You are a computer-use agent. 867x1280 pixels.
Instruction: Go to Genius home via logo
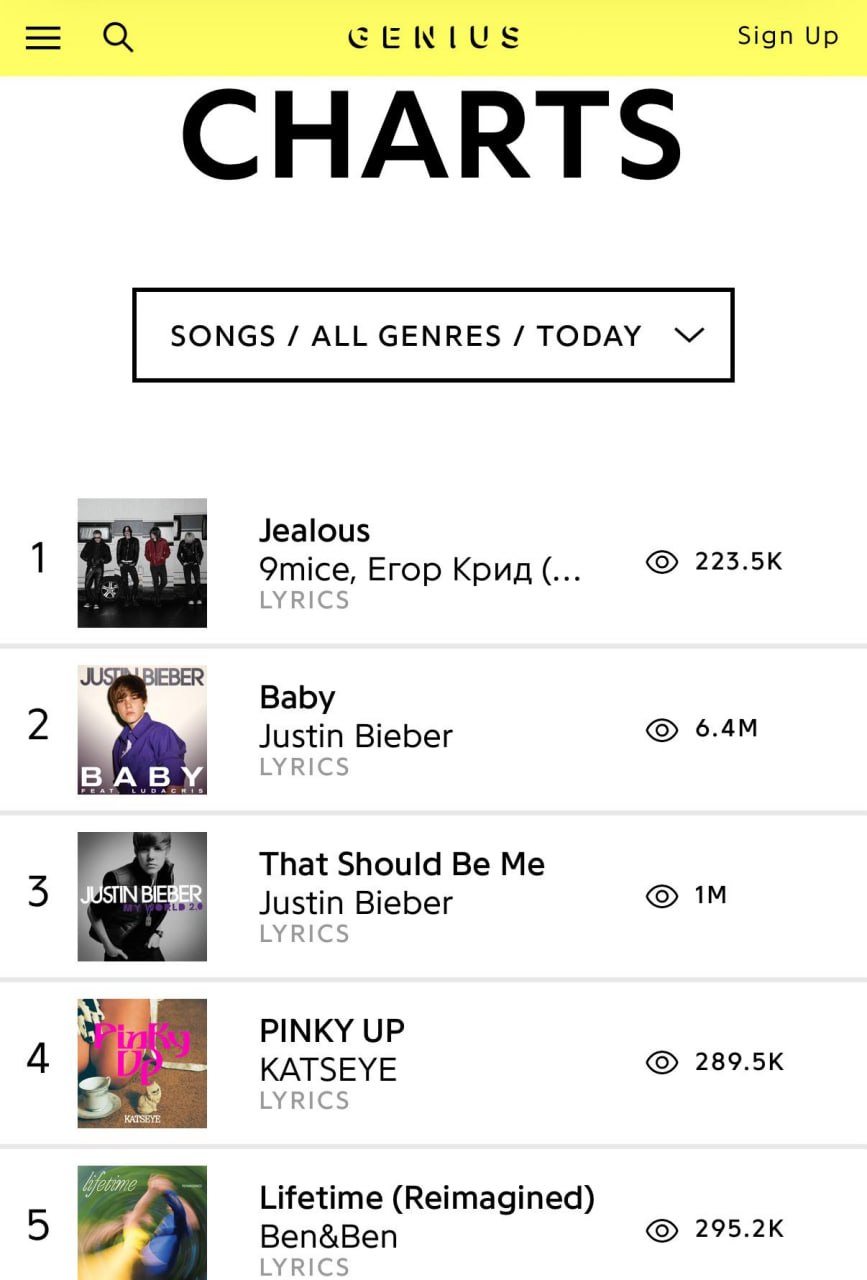[x=433, y=38]
